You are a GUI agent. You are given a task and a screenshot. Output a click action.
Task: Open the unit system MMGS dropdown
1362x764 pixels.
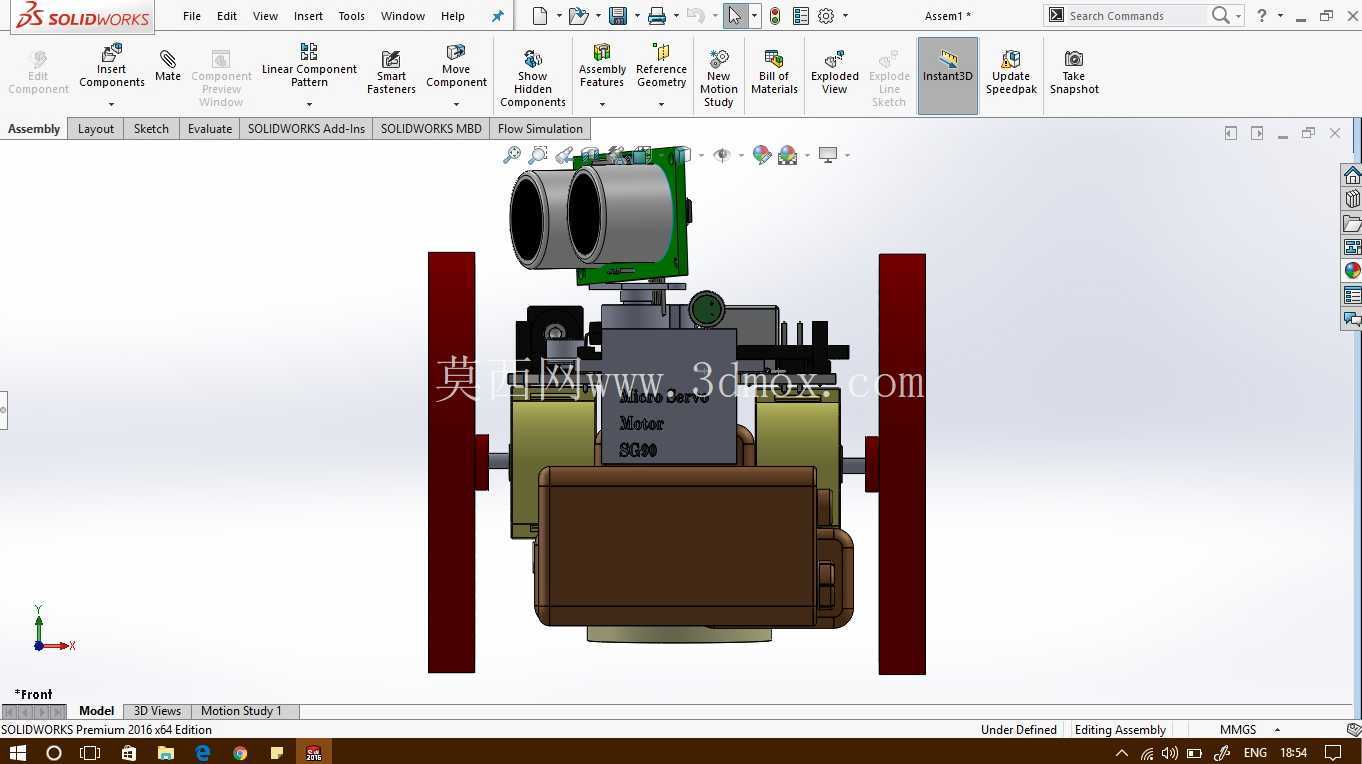coord(1277,730)
